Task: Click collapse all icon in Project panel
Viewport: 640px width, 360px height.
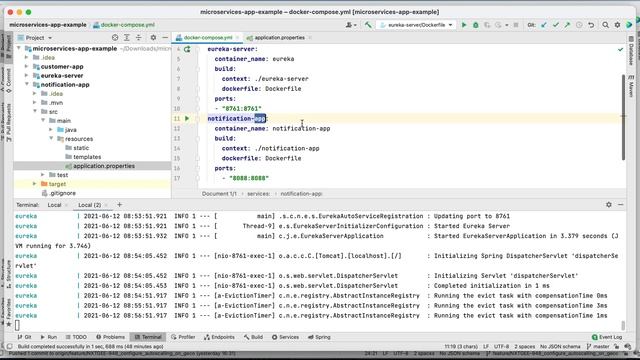Action: pos(139,38)
